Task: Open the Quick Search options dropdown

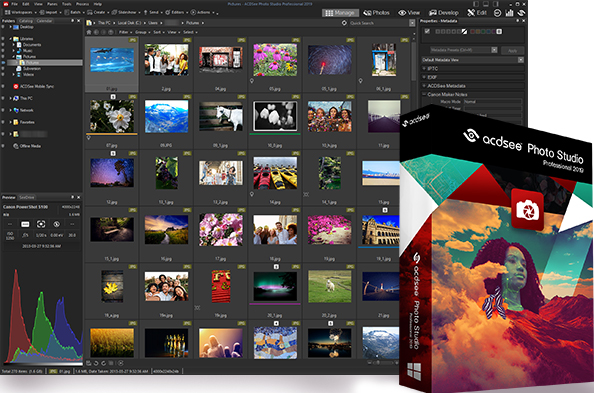Action: point(412,23)
